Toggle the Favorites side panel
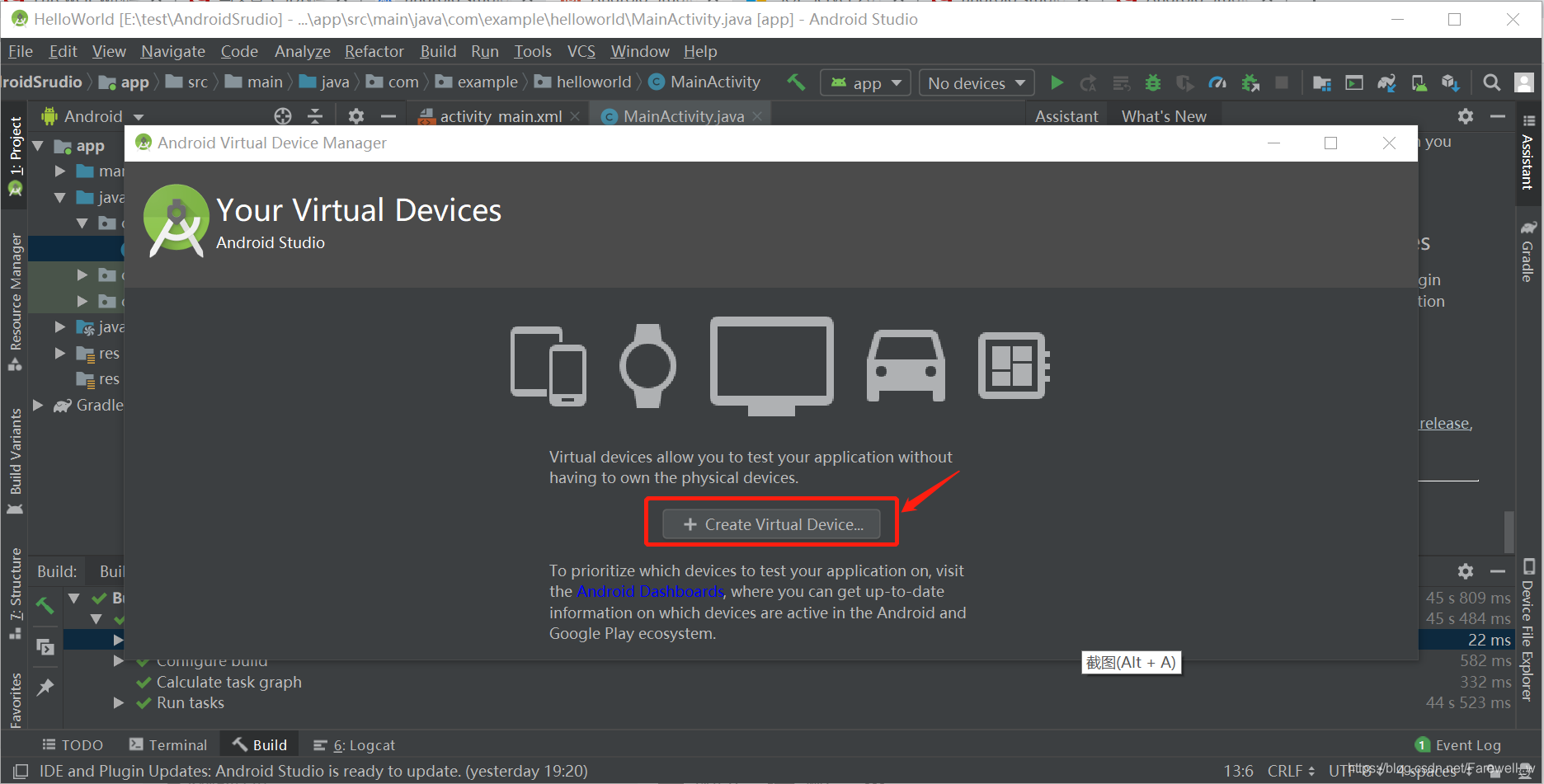The image size is (1544, 784). click(x=15, y=701)
